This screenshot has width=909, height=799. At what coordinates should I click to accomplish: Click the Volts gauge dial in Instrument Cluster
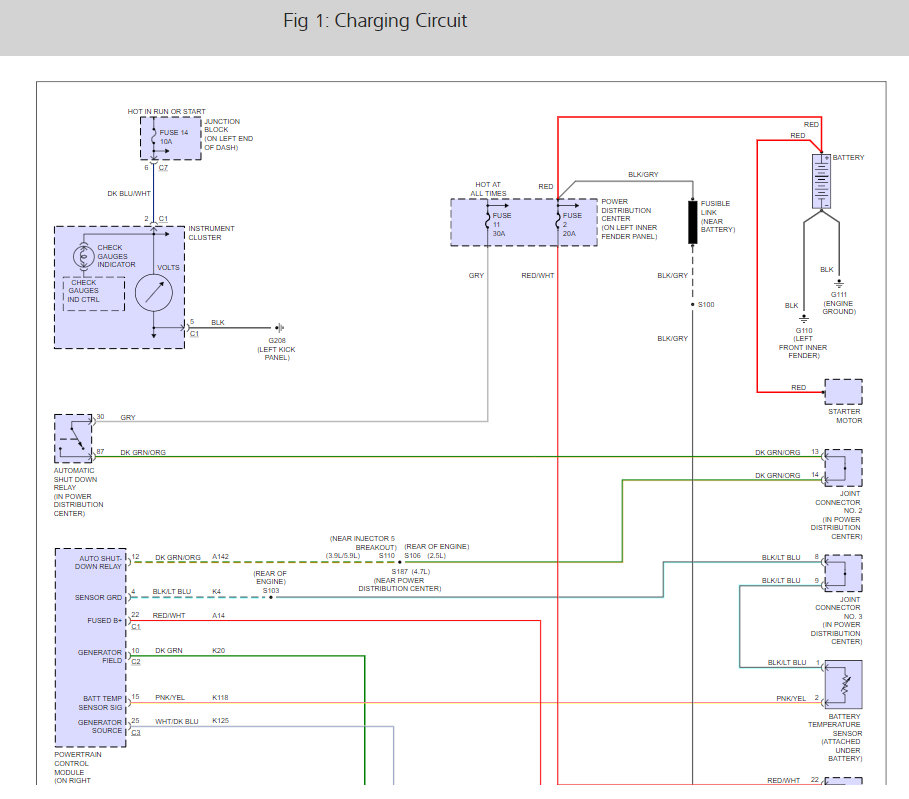156,292
